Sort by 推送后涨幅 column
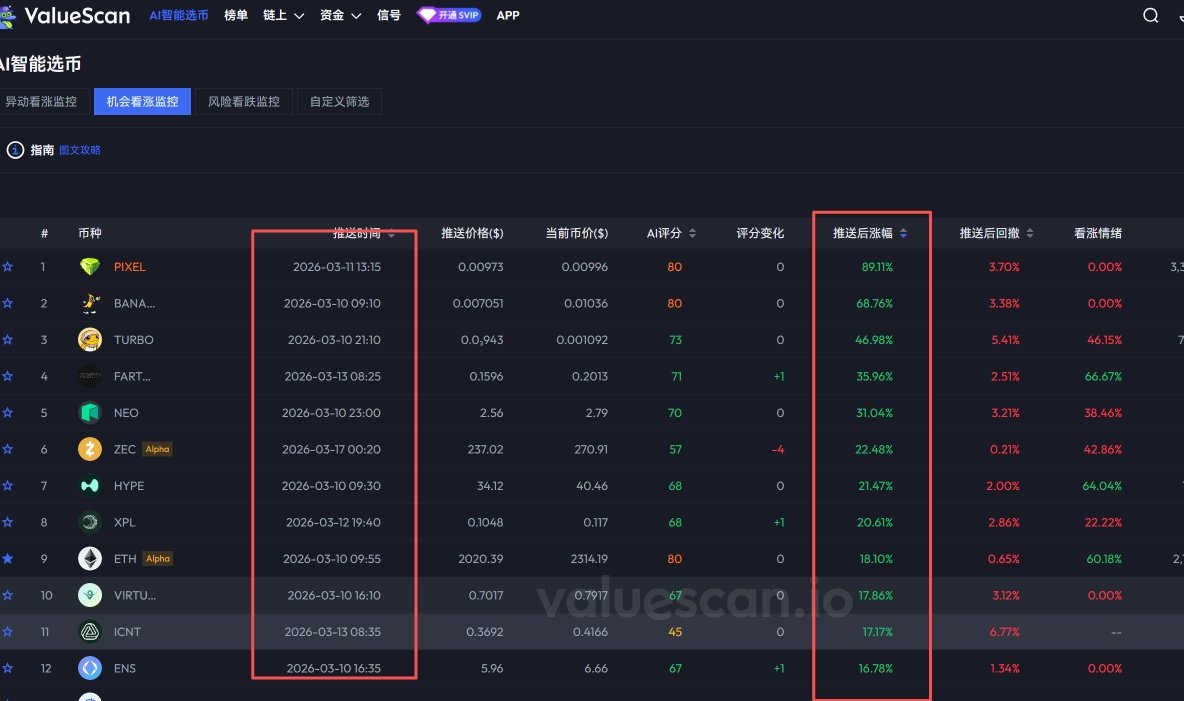This screenshot has width=1184, height=701. click(x=870, y=233)
